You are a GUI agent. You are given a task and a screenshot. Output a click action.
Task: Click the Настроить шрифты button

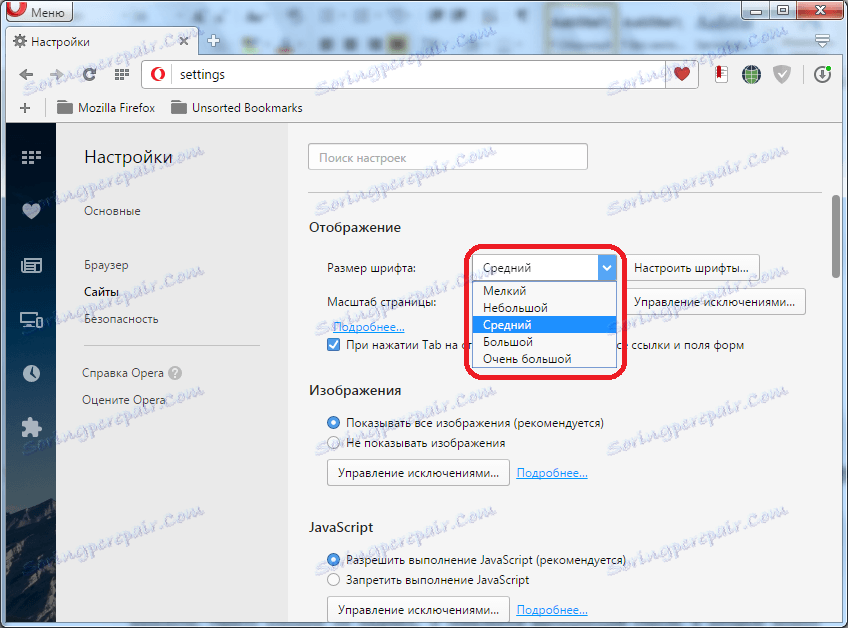tap(692, 268)
